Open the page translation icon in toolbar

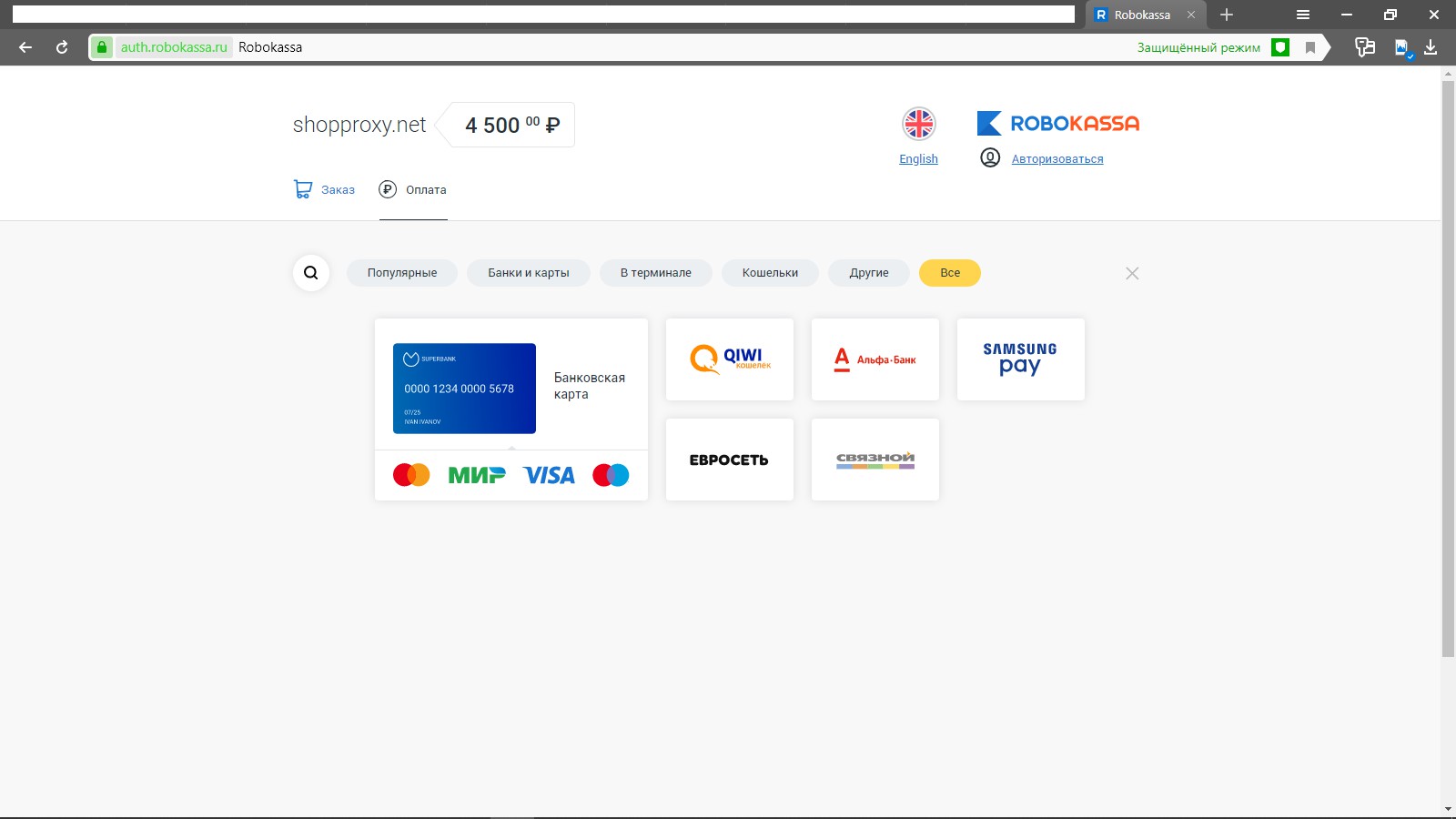click(x=1365, y=47)
